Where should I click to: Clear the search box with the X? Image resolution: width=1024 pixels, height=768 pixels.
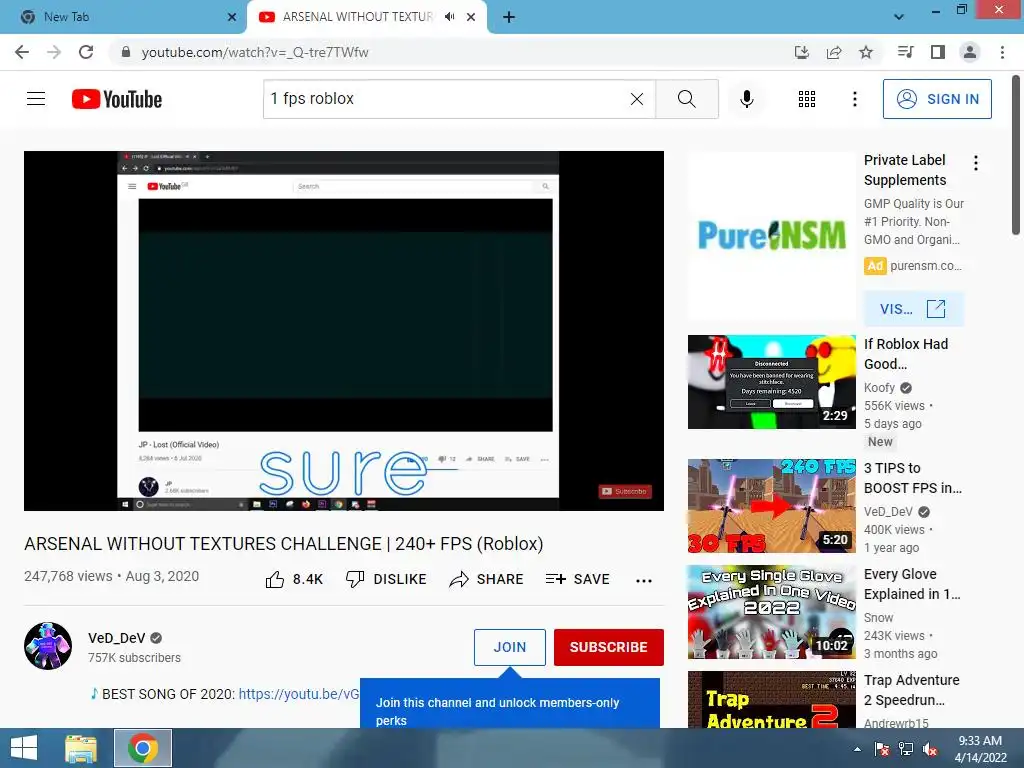point(637,99)
